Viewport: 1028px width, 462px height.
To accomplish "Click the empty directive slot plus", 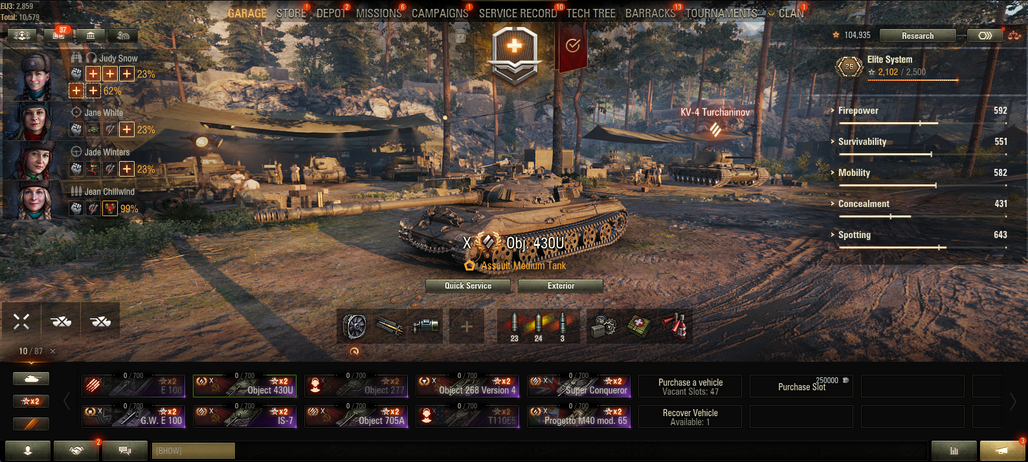I will click(467, 326).
